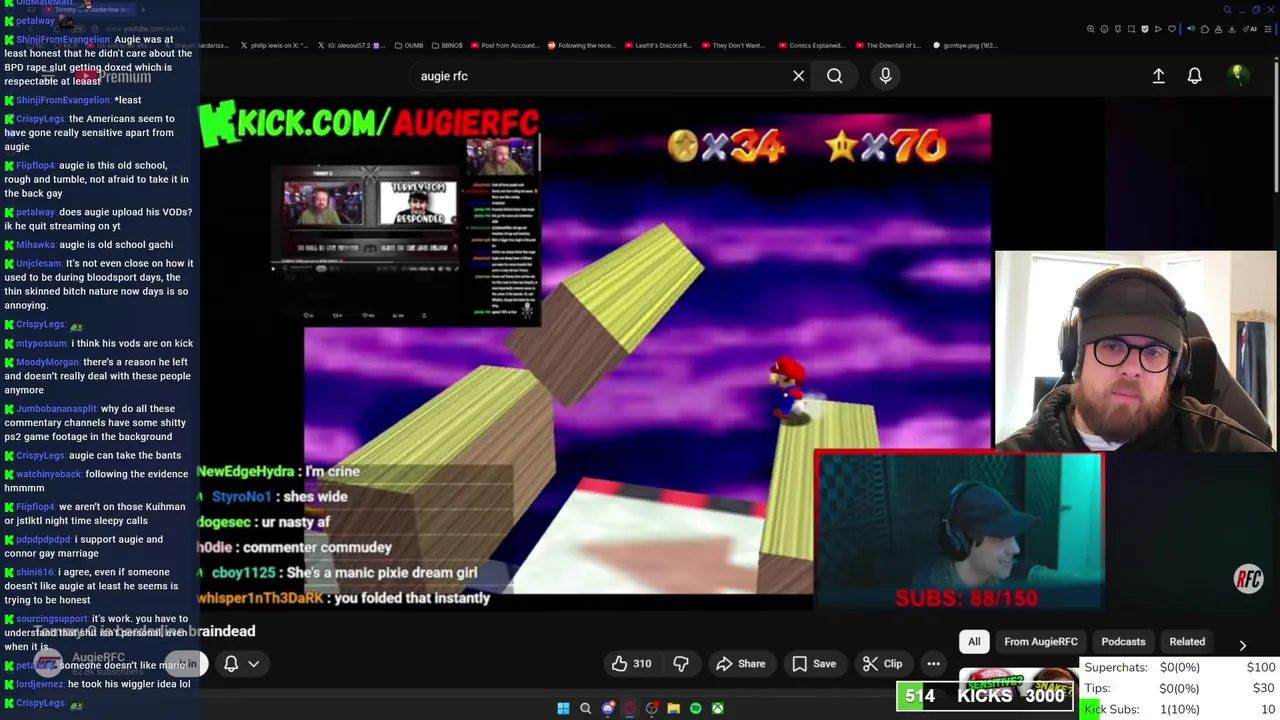Open the pin icon in the browser toolbar
Image resolution: width=1280 pixels, height=720 pixels.
(1118, 29)
